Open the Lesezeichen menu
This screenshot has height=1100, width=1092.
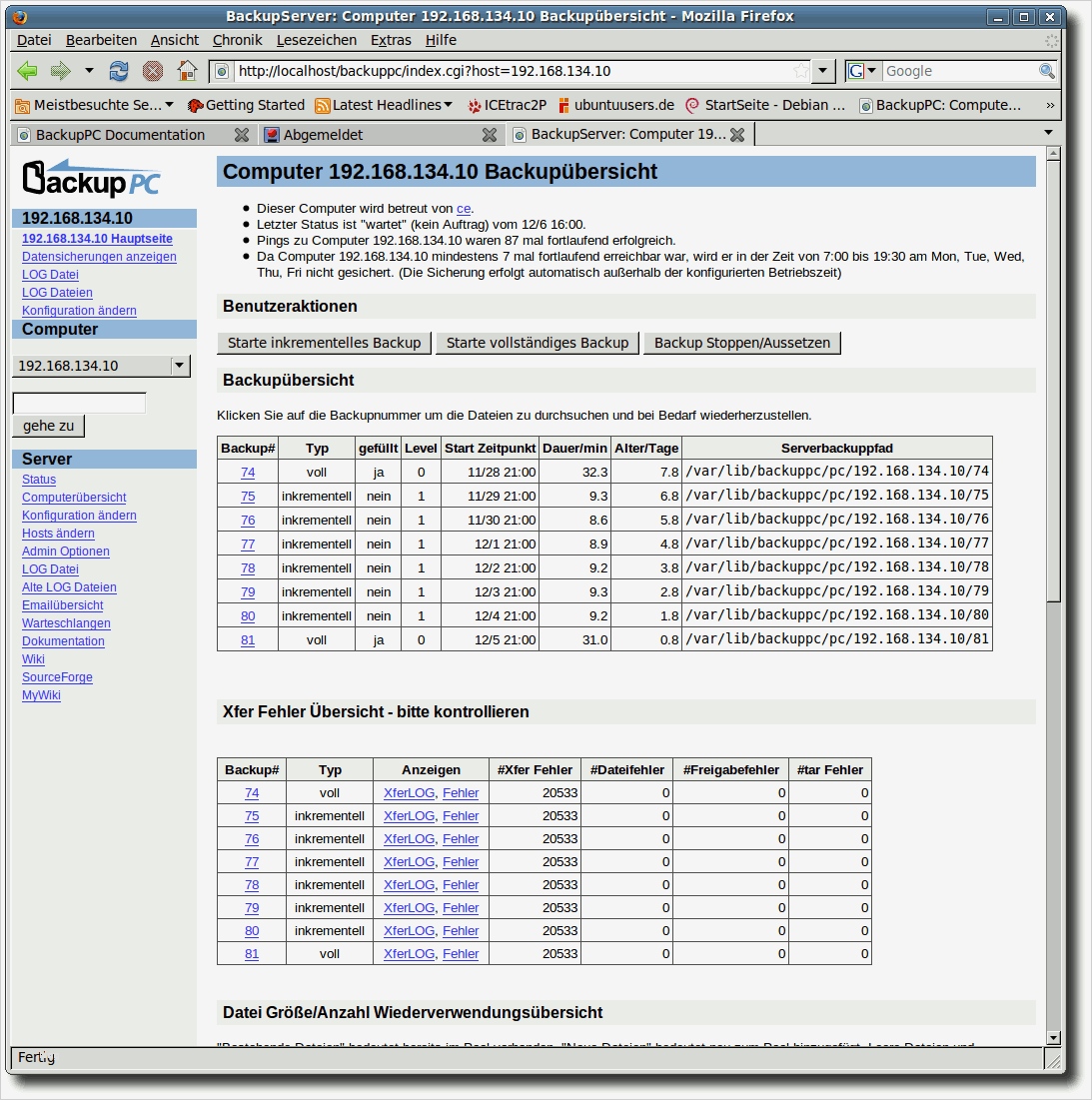[x=317, y=40]
